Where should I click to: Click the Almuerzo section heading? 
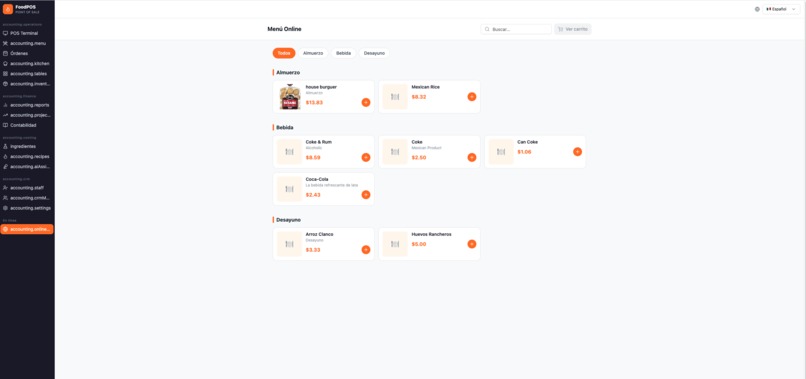pos(288,73)
